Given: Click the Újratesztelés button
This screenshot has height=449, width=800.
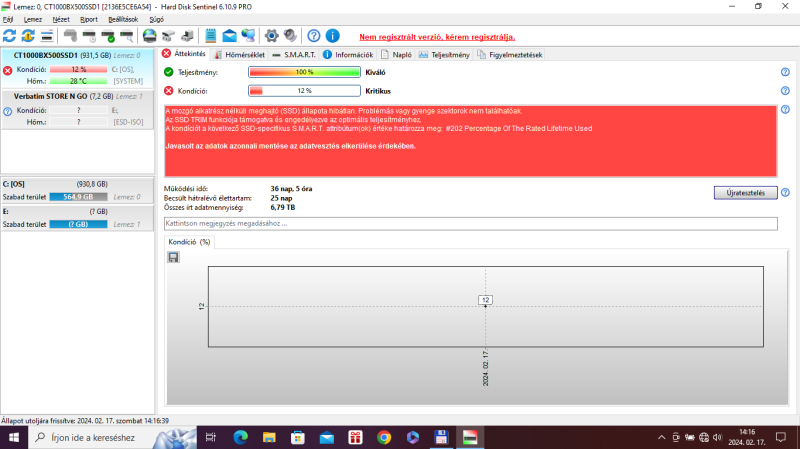Looking at the screenshot, I should 745,193.
